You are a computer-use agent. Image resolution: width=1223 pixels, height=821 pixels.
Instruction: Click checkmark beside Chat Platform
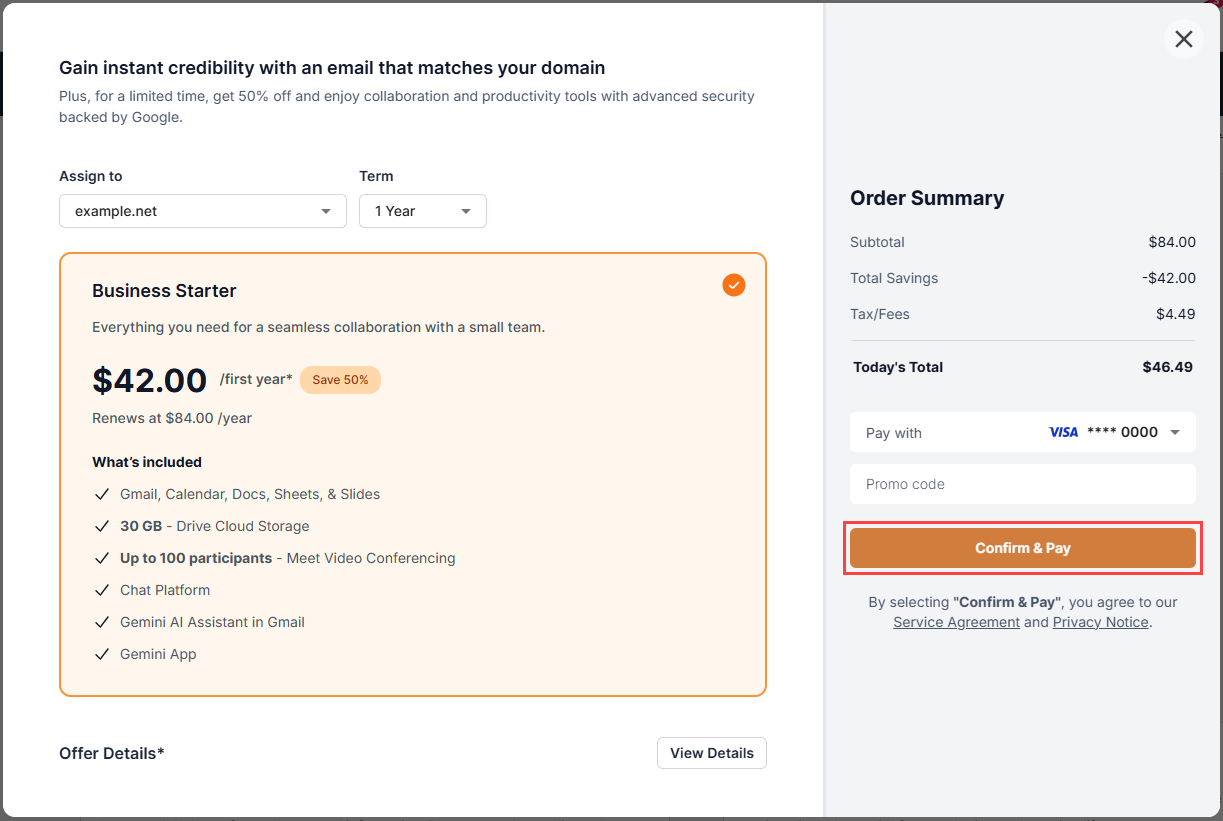click(101, 590)
